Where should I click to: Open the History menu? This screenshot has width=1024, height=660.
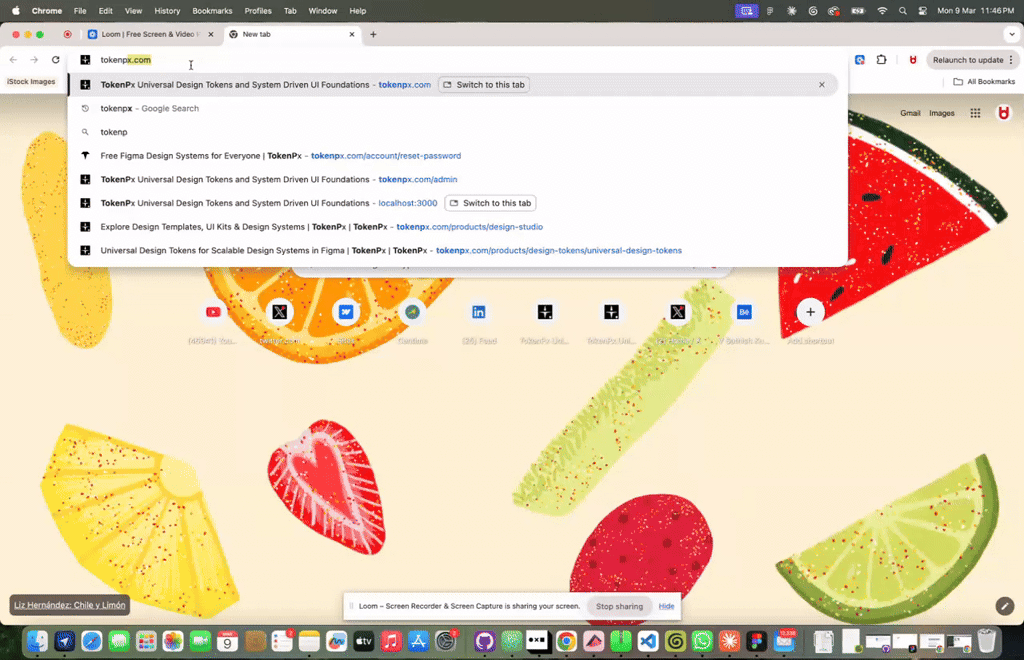tap(167, 10)
